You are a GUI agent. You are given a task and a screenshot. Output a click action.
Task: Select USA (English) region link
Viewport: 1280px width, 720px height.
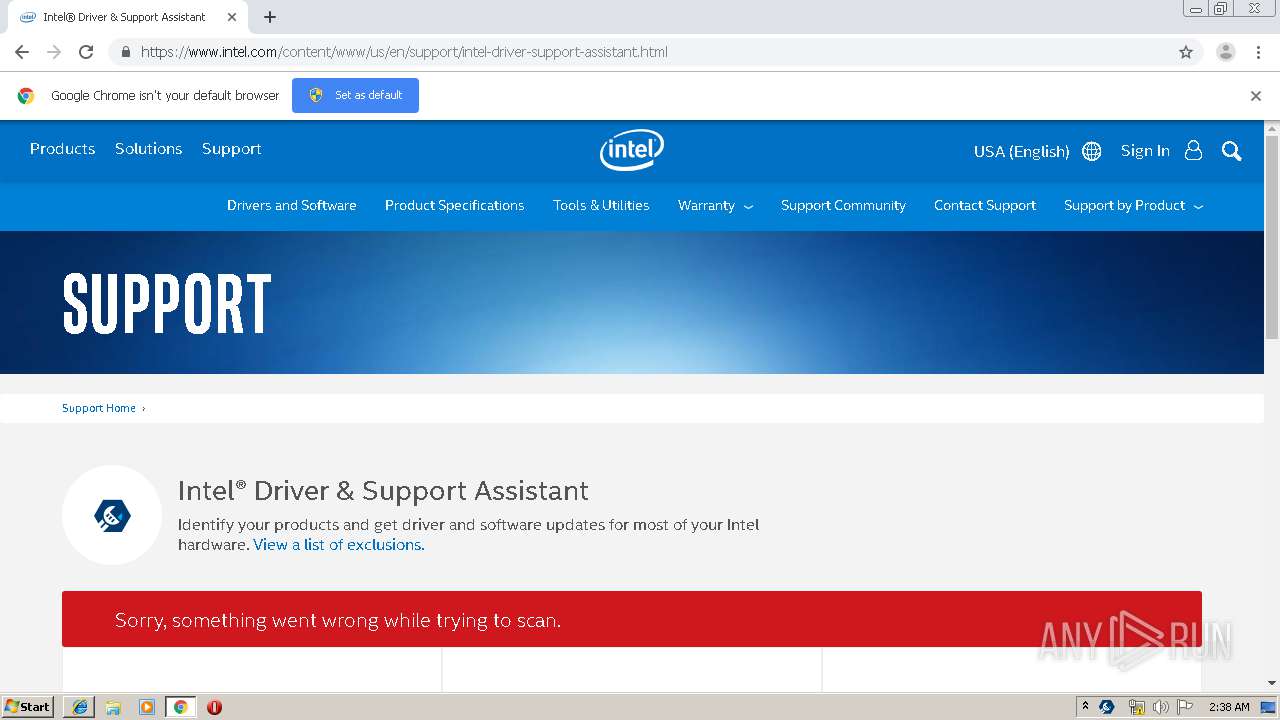click(1021, 151)
